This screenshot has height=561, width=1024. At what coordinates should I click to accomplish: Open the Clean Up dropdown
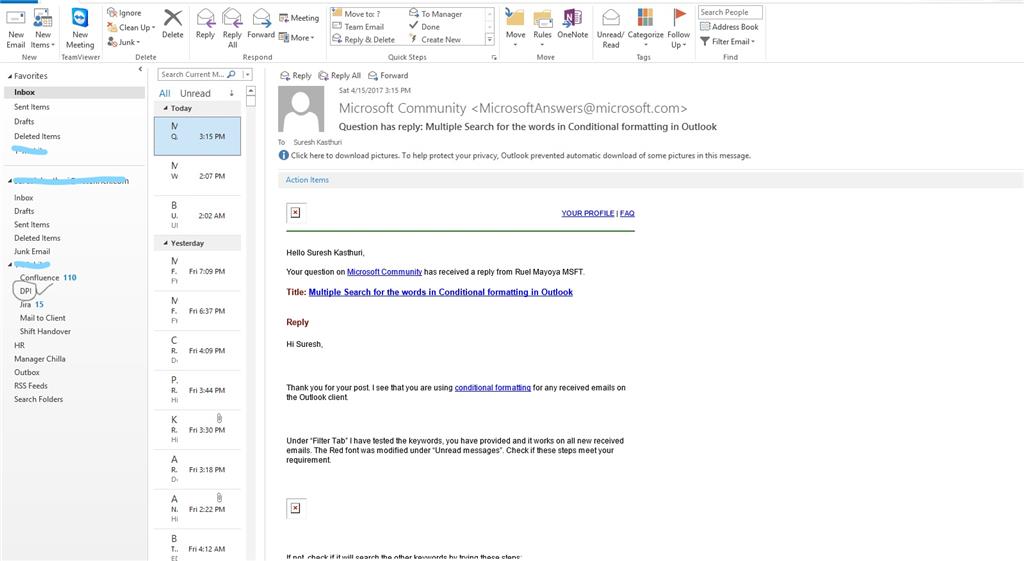[x=131, y=27]
